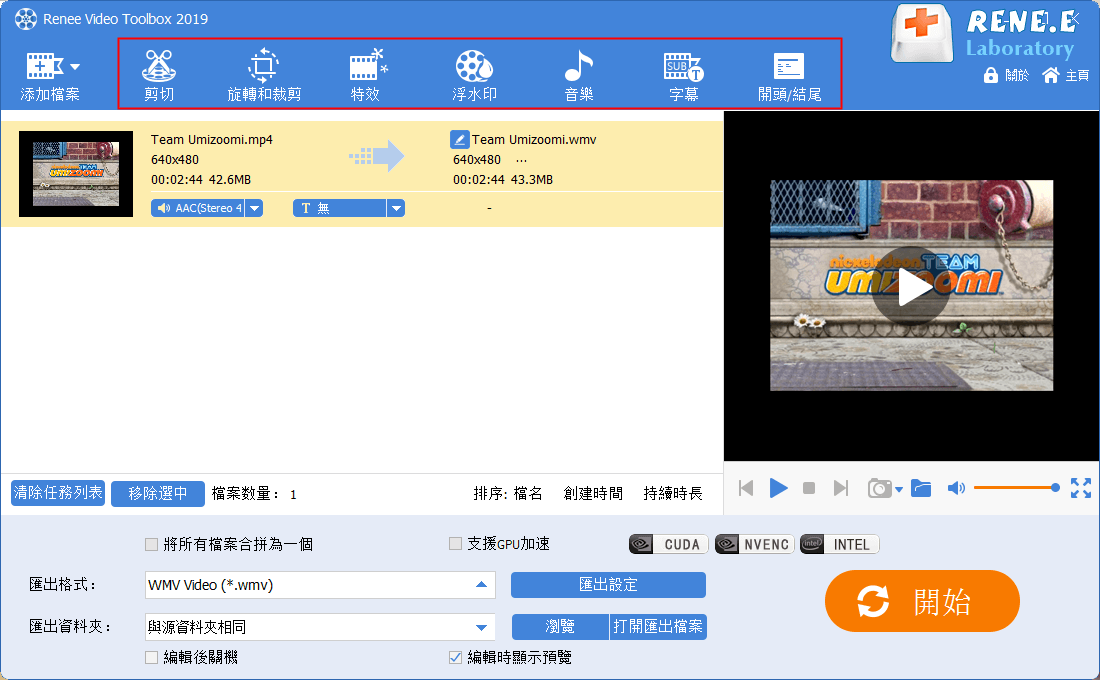Screen dimensions: 1100x680
Task: Click source filename Team Umizoomi.mp4
Action: [x=212, y=140]
